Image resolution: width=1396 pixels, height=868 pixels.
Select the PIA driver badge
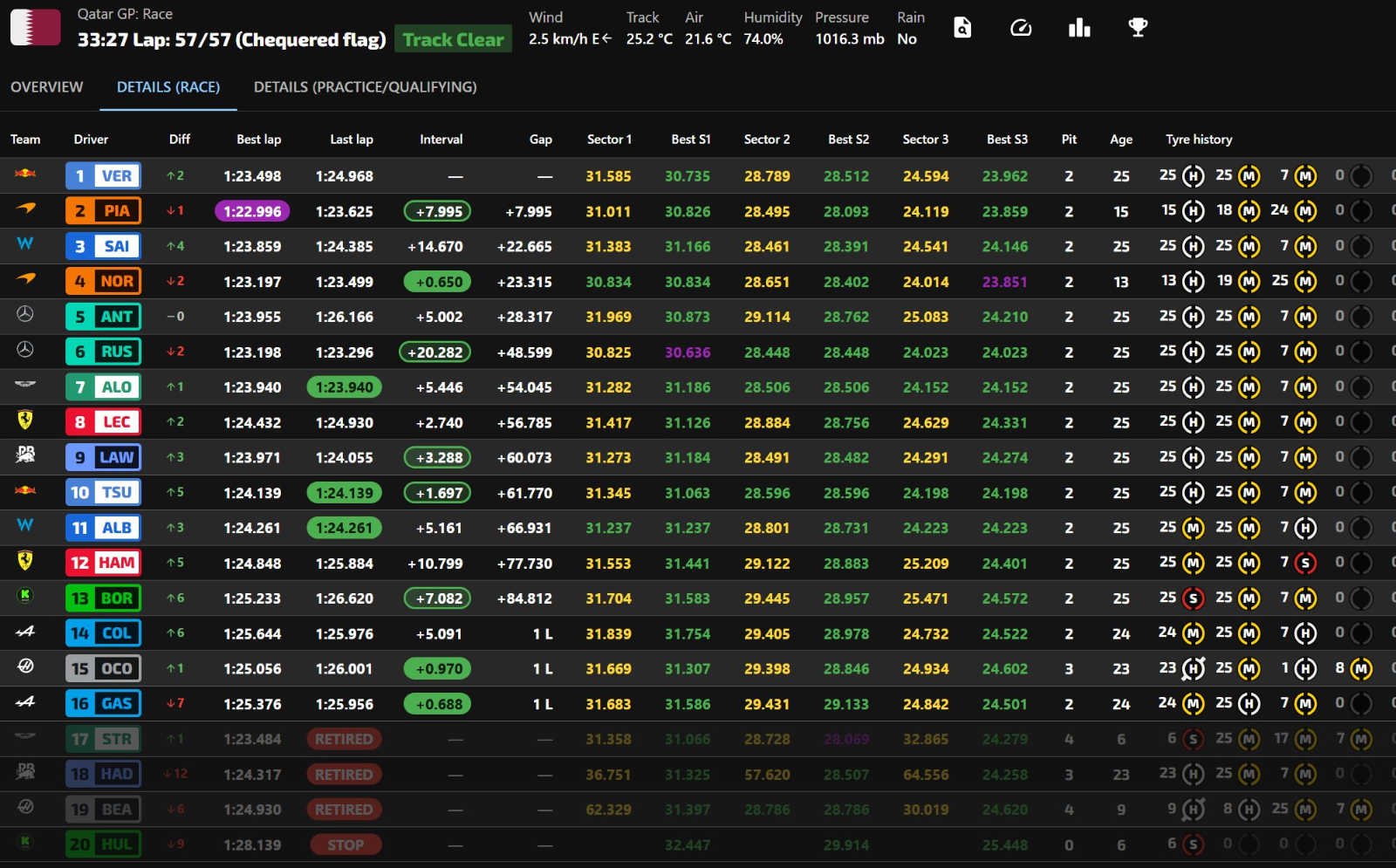coord(103,211)
